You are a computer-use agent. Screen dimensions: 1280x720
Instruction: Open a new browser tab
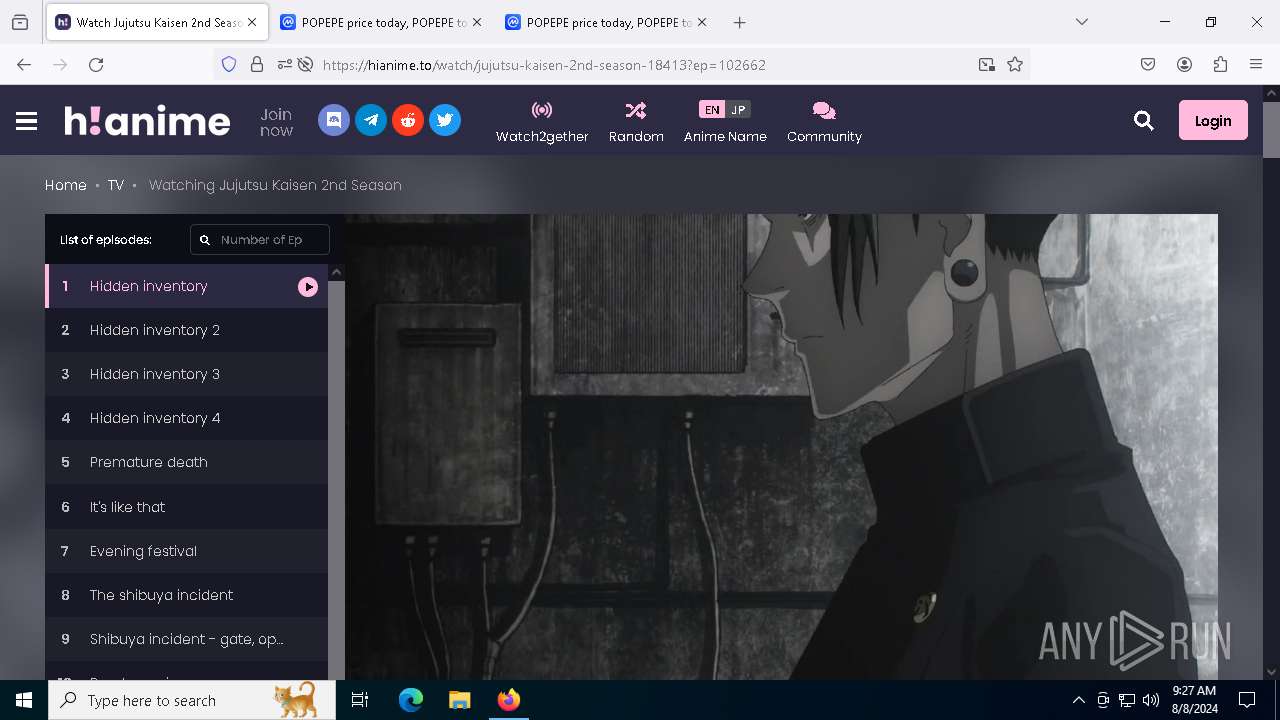(739, 22)
